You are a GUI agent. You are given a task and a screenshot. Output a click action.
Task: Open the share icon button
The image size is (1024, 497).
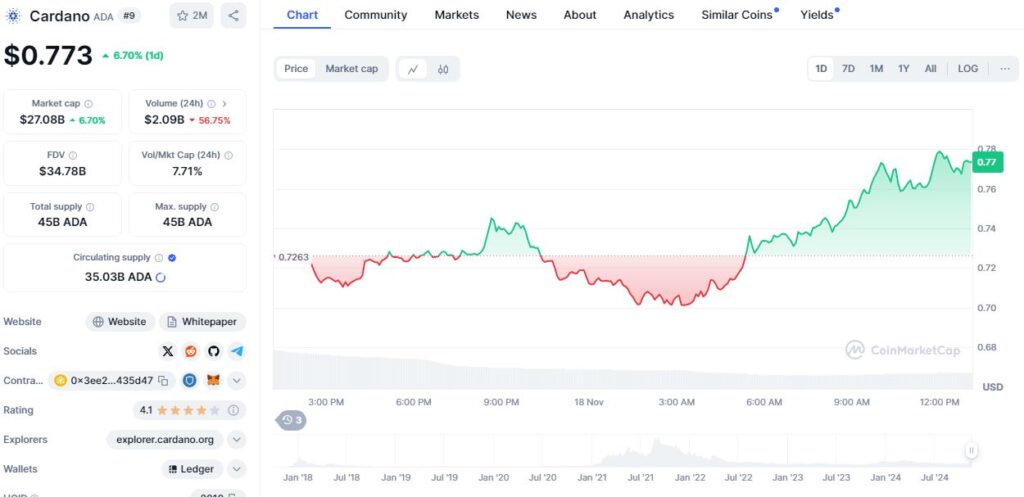pos(233,16)
